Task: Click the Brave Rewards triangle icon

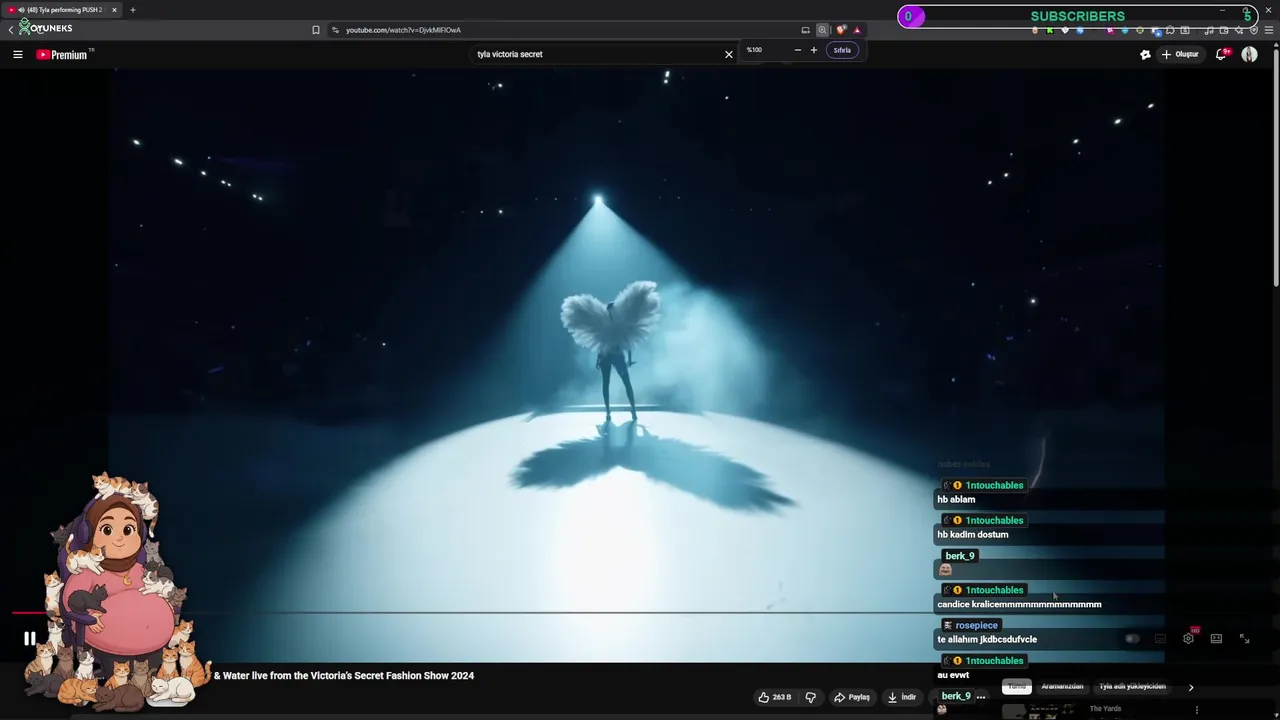Action: [857, 30]
